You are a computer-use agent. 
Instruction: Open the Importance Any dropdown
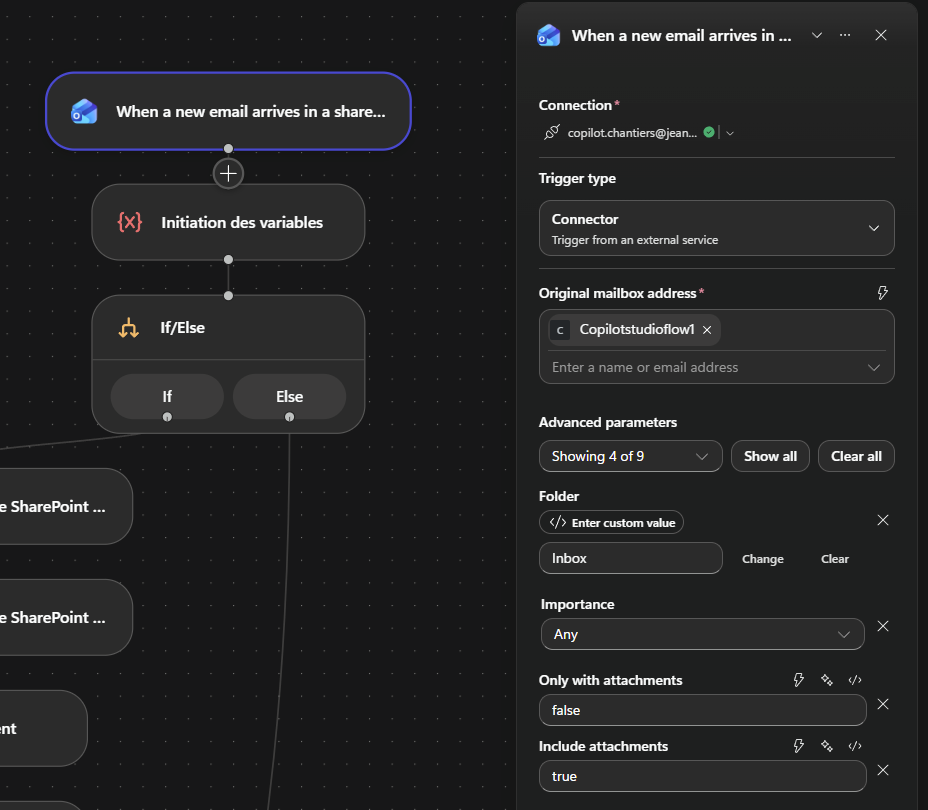[703, 634]
